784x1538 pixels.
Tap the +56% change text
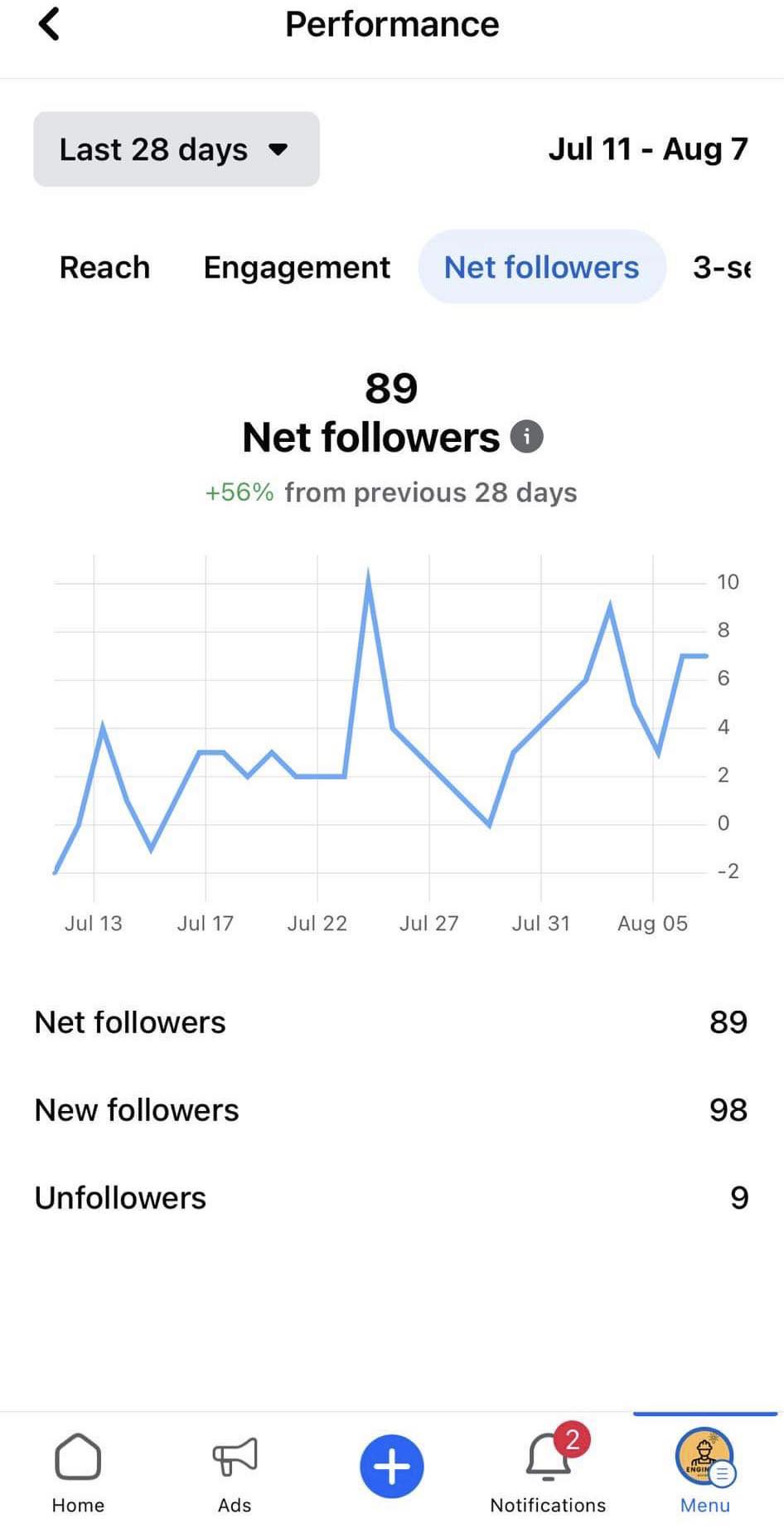click(x=240, y=492)
